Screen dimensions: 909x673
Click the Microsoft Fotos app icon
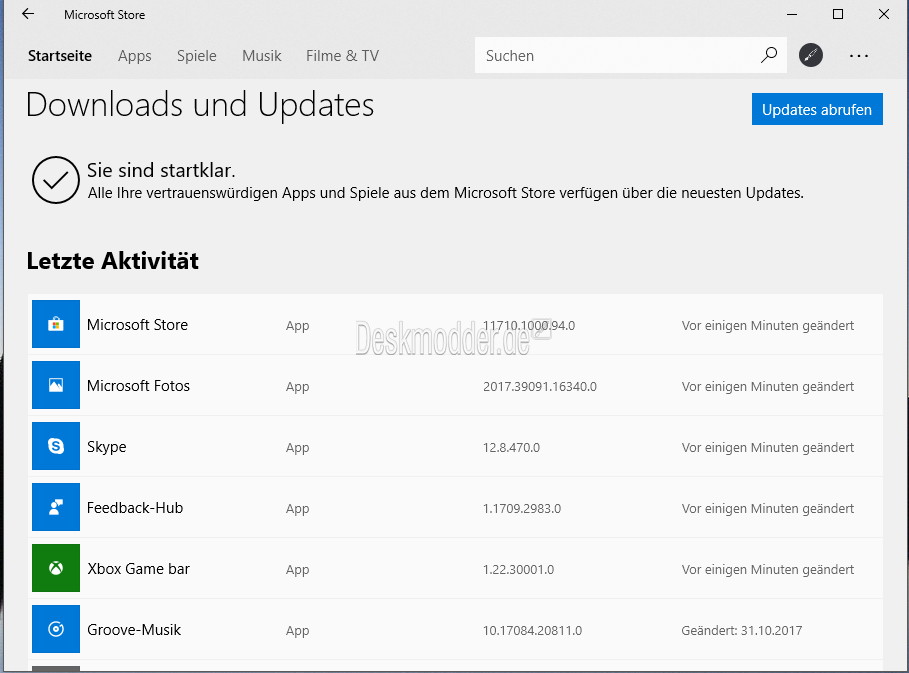click(56, 385)
